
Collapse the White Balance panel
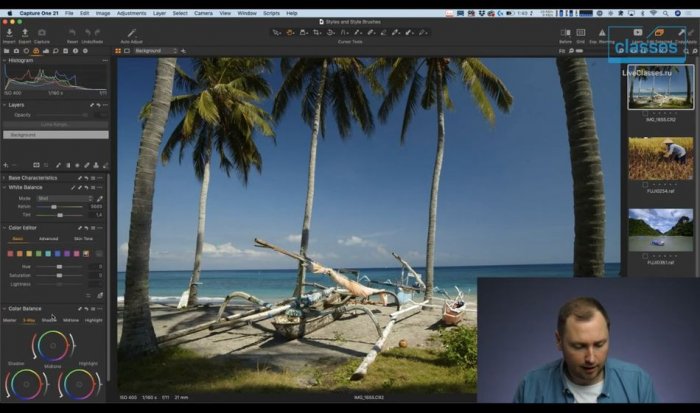pos(4,188)
